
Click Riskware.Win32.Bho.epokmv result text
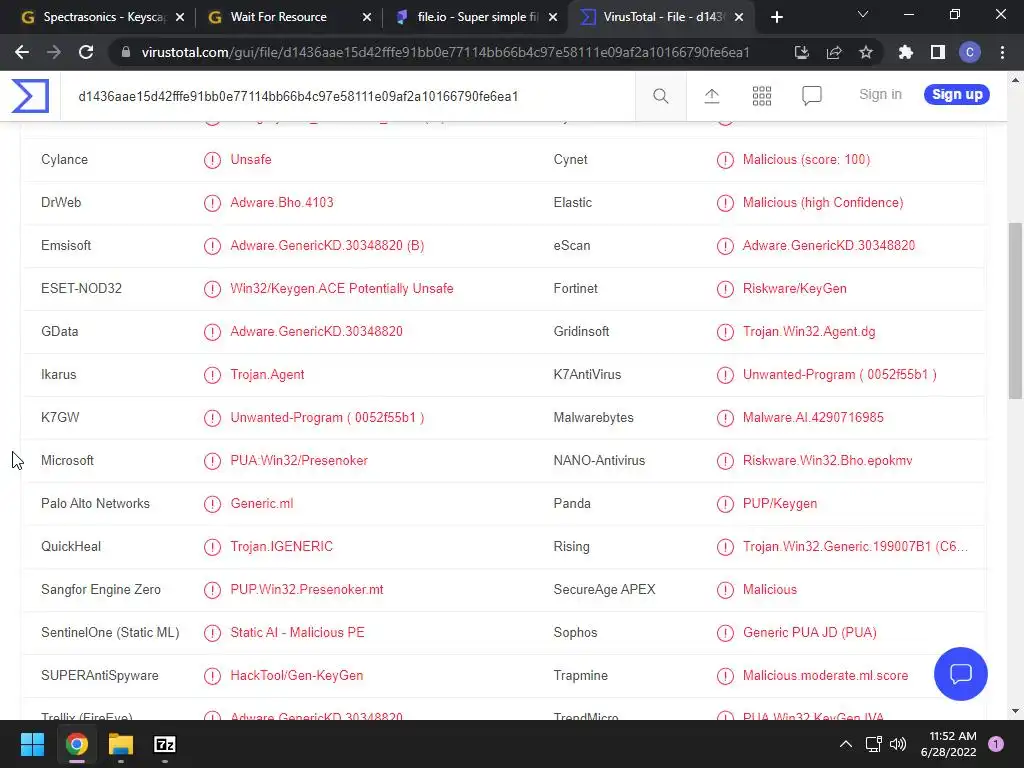click(827, 461)
